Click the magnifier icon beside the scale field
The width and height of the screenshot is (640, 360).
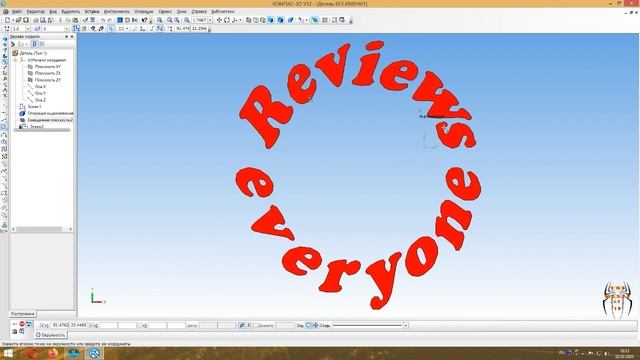point(187,20)
